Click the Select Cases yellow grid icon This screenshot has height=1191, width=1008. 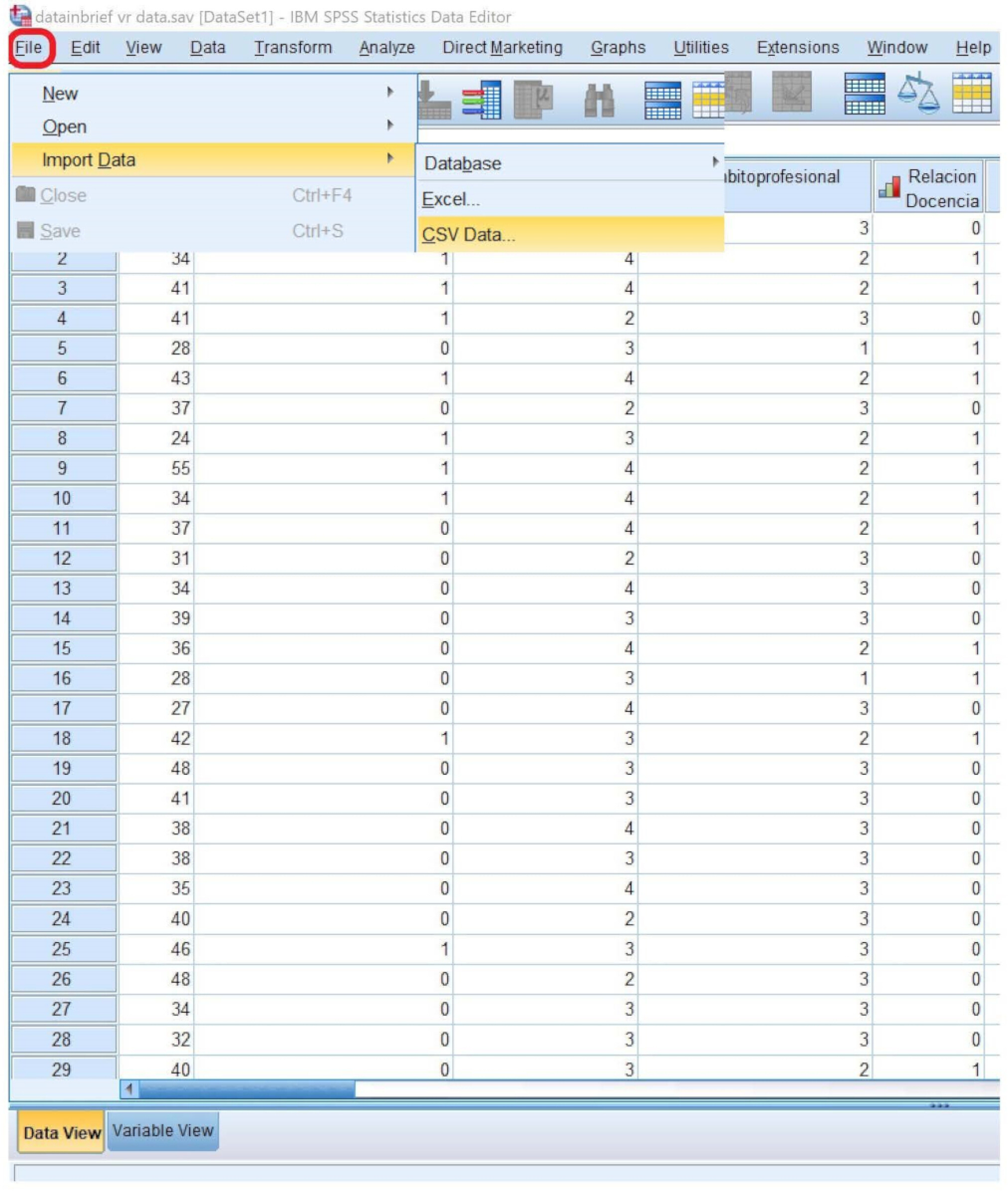[972, 93]
